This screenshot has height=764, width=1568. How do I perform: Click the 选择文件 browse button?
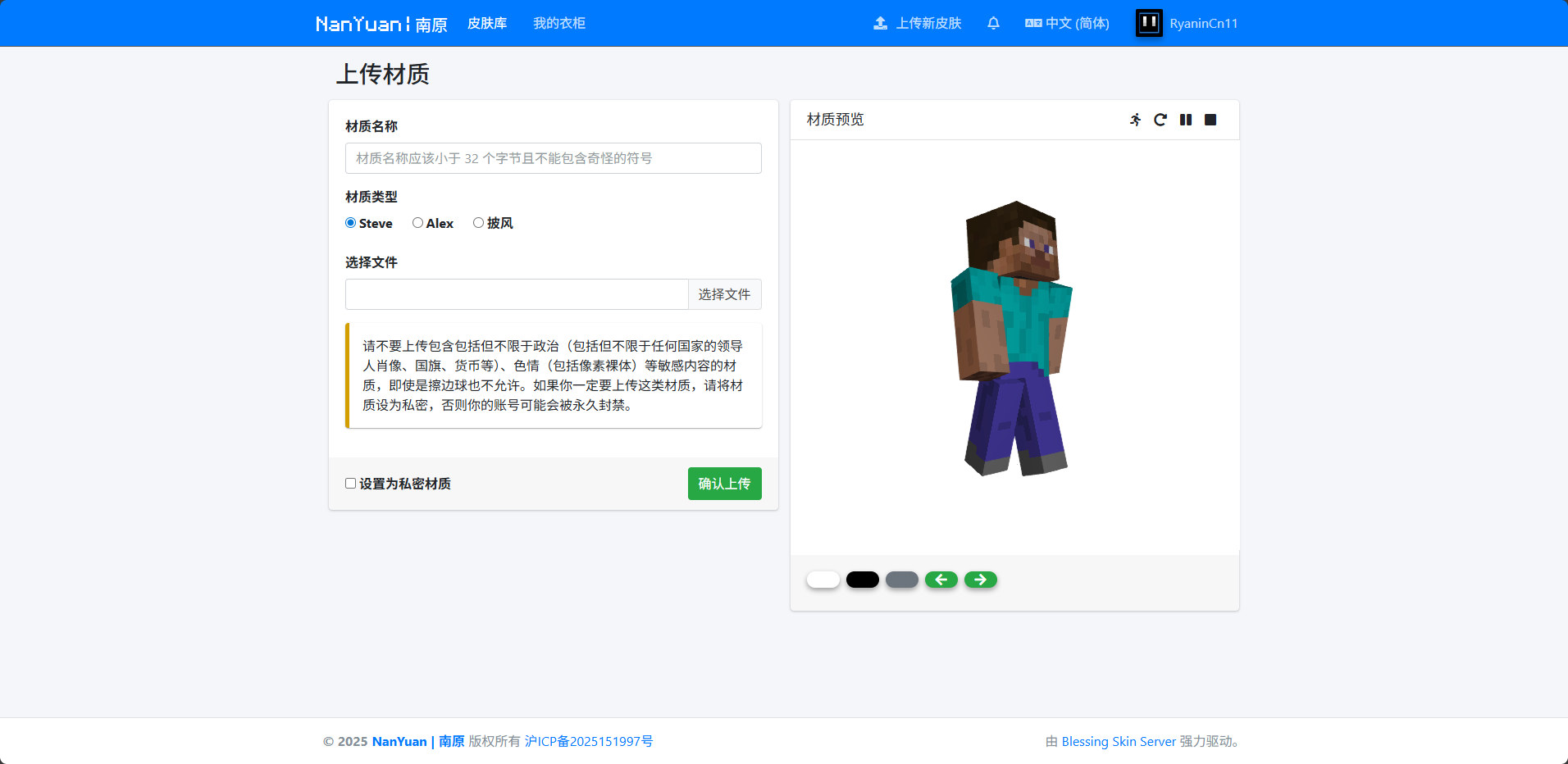[x=724, y=294]
